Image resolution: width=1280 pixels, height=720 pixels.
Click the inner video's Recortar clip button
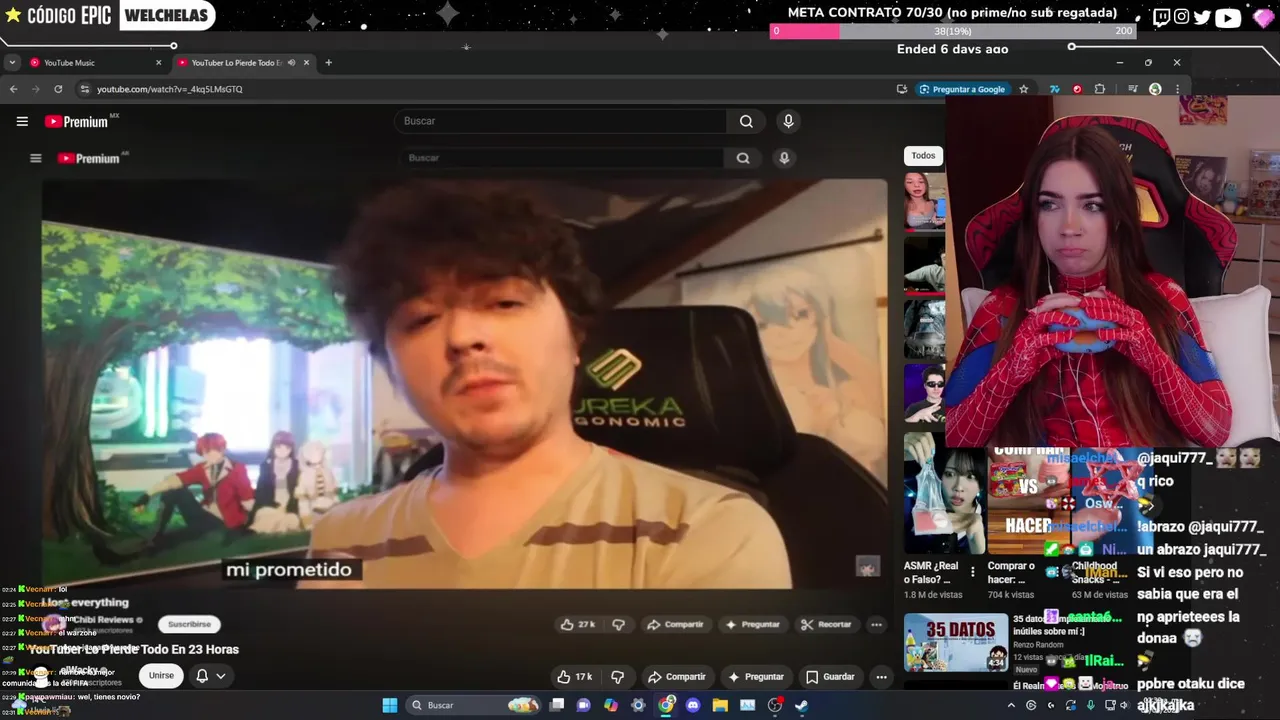point(826,624)
